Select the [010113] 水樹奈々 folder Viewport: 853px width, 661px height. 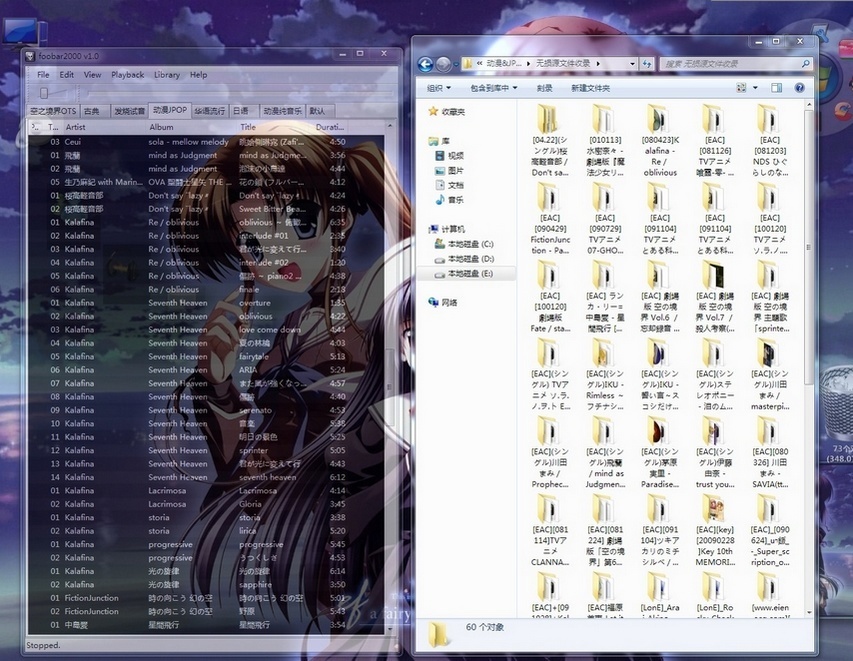click(605, 140)
